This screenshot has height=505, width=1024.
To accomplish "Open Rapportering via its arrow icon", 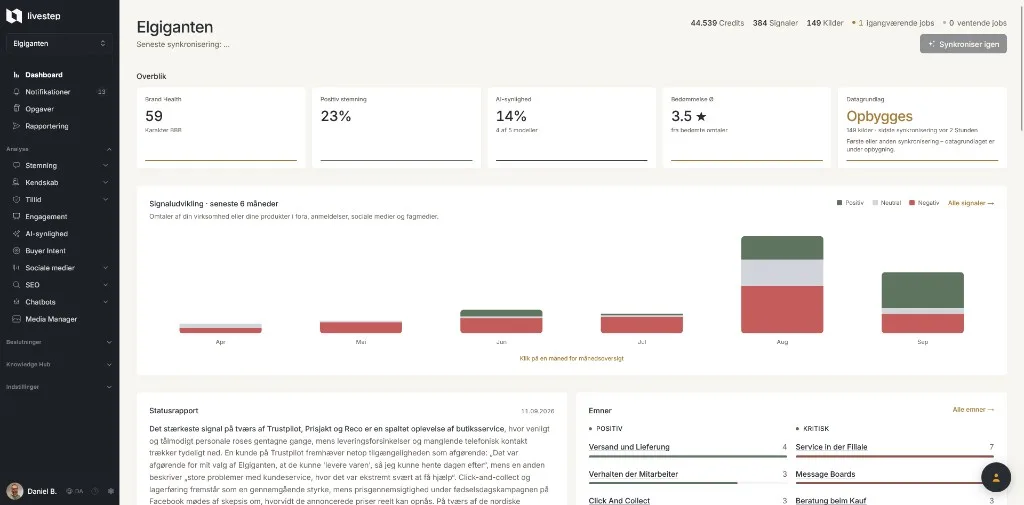I will point(16,126).
